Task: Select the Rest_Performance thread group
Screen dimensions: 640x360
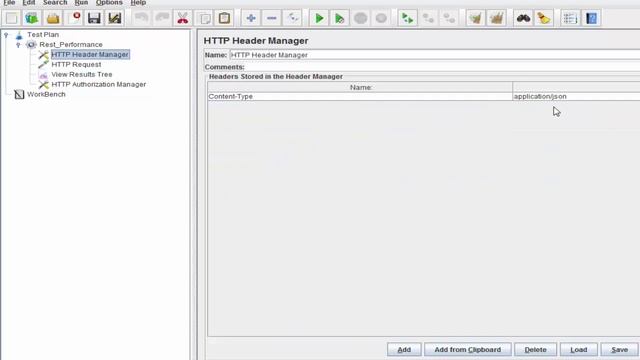Action: coord(71,44)
